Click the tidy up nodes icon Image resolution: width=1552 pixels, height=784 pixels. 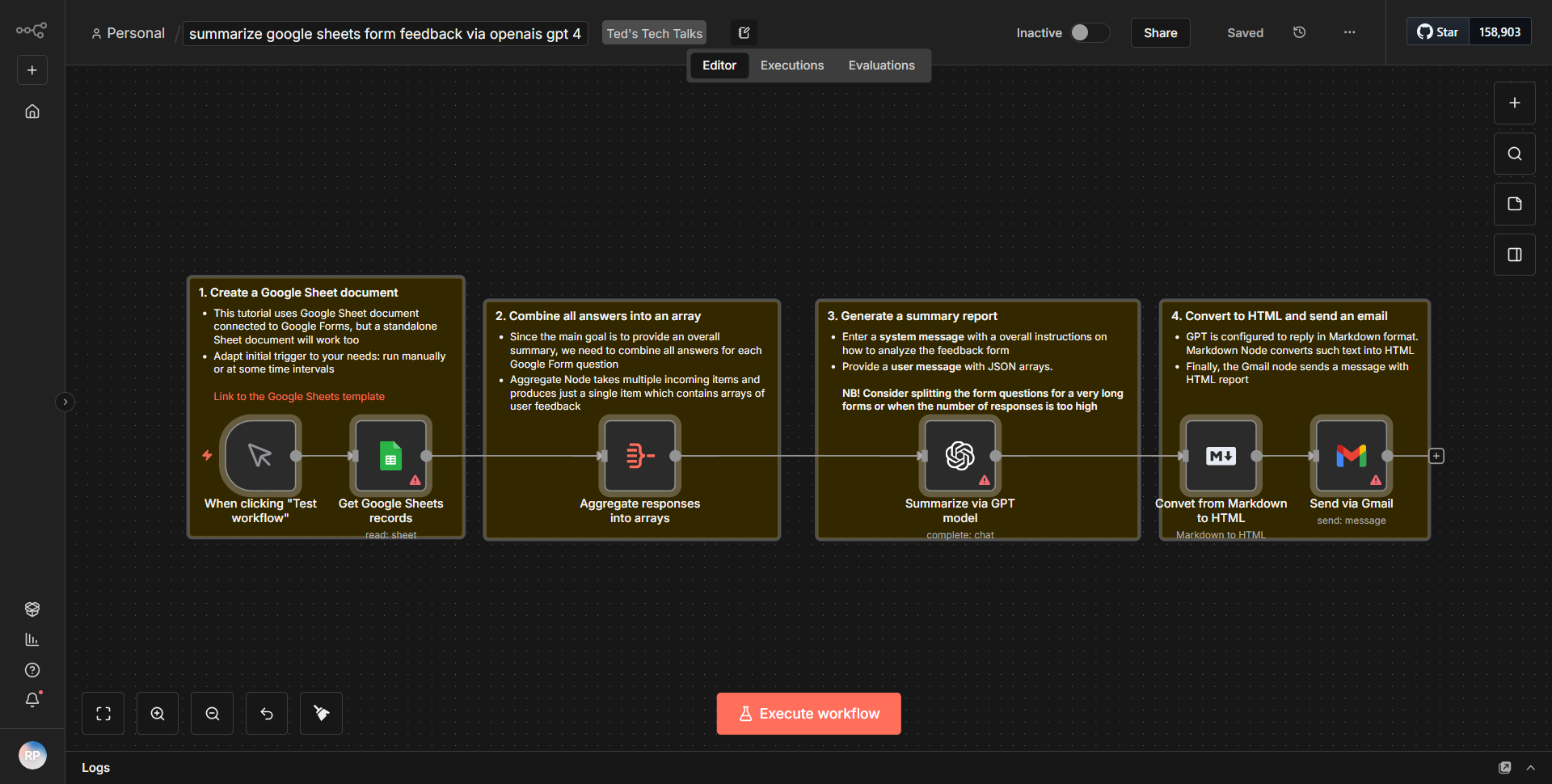pos(321,714)
